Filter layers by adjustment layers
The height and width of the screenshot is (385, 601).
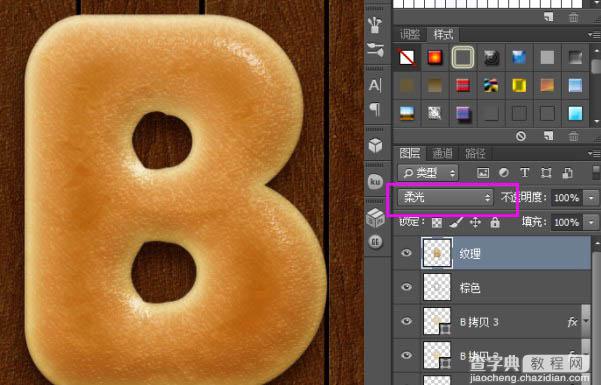504,173
